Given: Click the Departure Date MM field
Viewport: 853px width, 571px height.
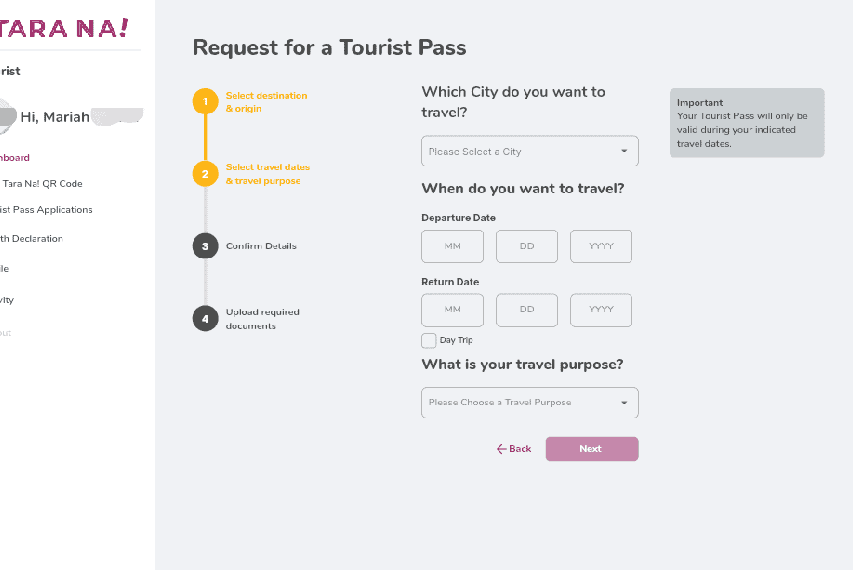Looking at the screenshot, I should pos(452,246).
